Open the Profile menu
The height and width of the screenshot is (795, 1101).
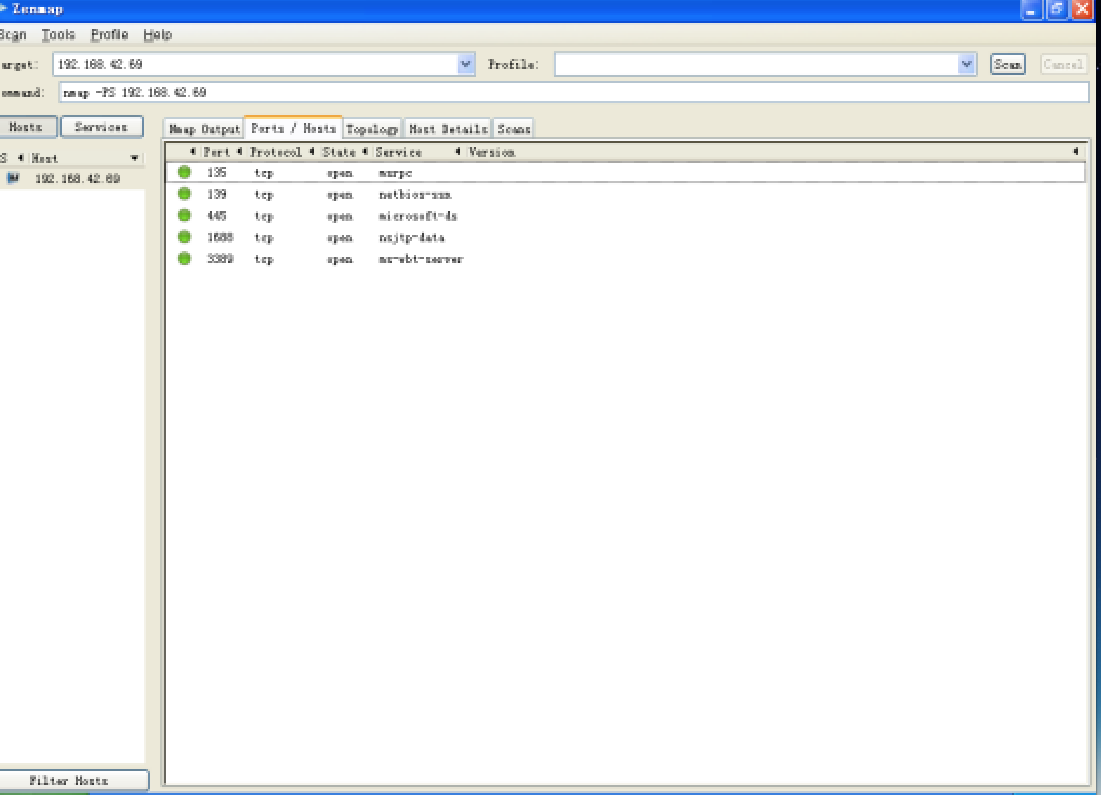tap(110, 34)
